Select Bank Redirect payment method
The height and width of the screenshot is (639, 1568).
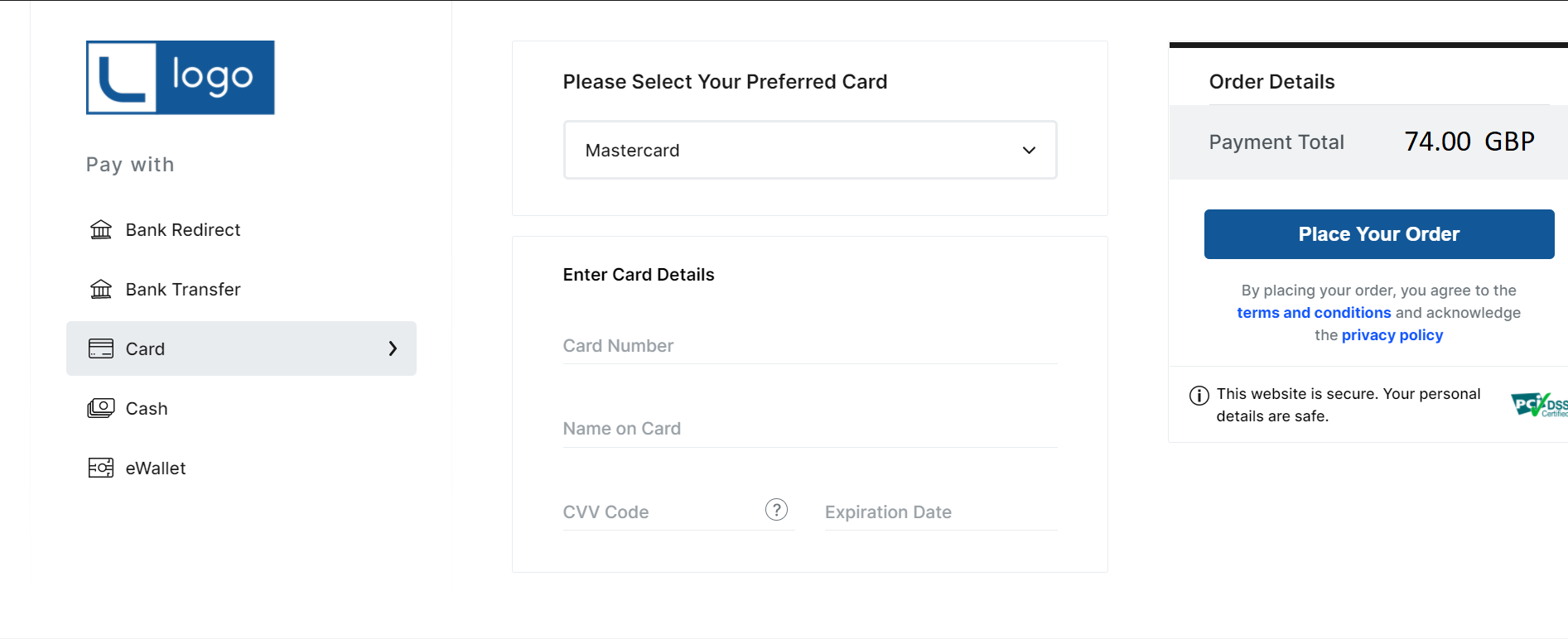(183, 230)
